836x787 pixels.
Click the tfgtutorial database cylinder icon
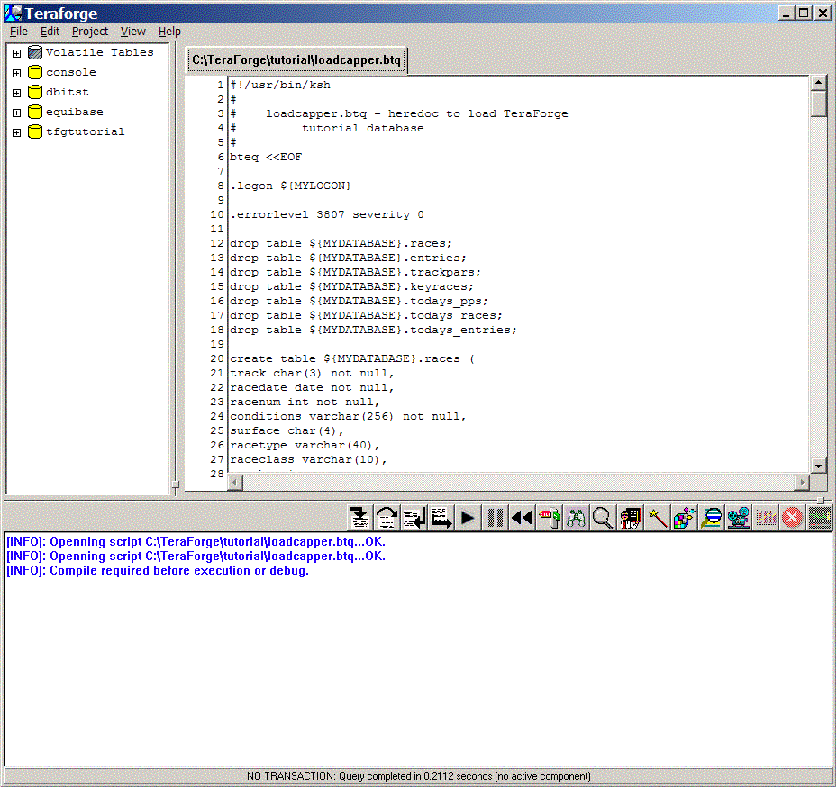(35, 132)
